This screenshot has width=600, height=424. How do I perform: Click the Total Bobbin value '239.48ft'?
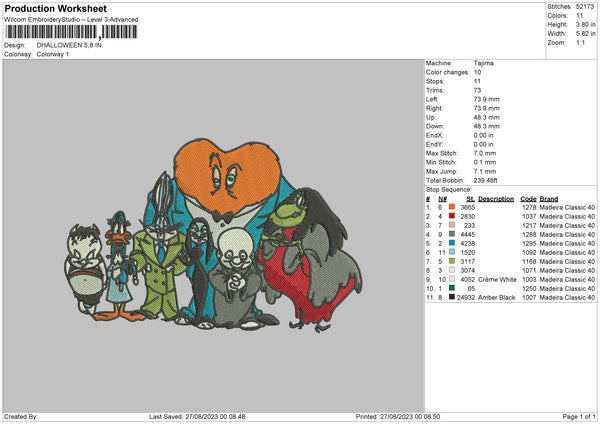coord(486,180)
